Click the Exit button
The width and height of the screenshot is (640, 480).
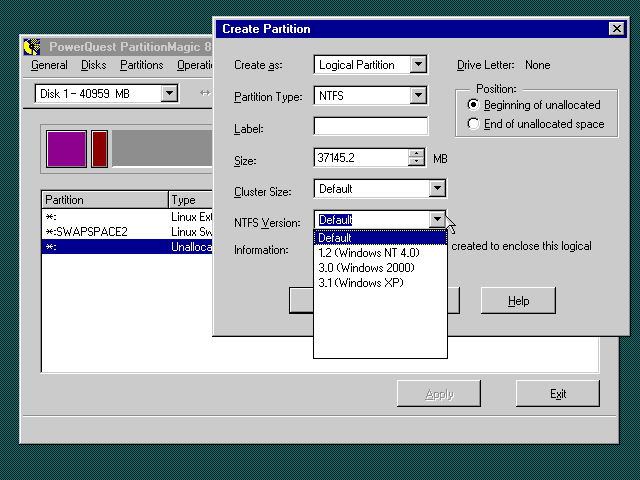tap(558, 394)
